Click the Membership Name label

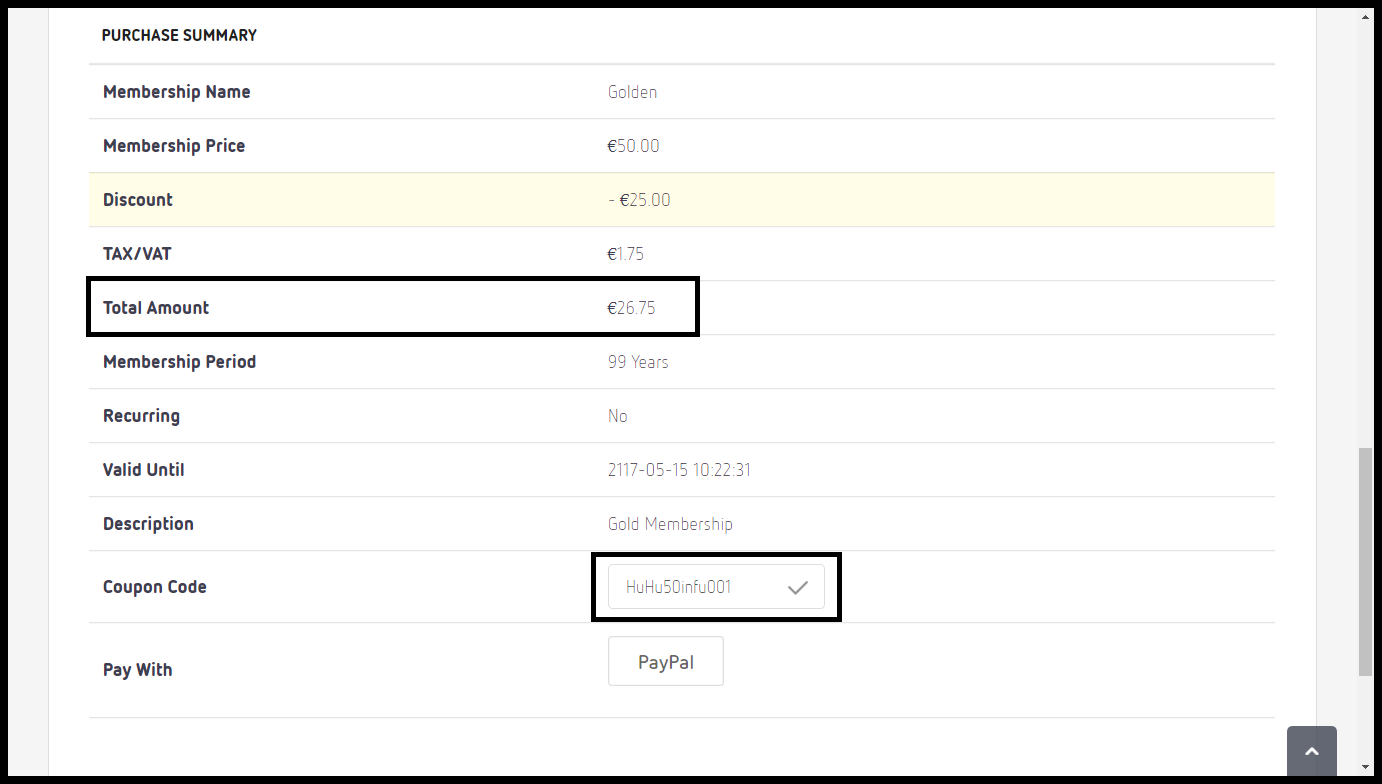[x=176, y=92]
